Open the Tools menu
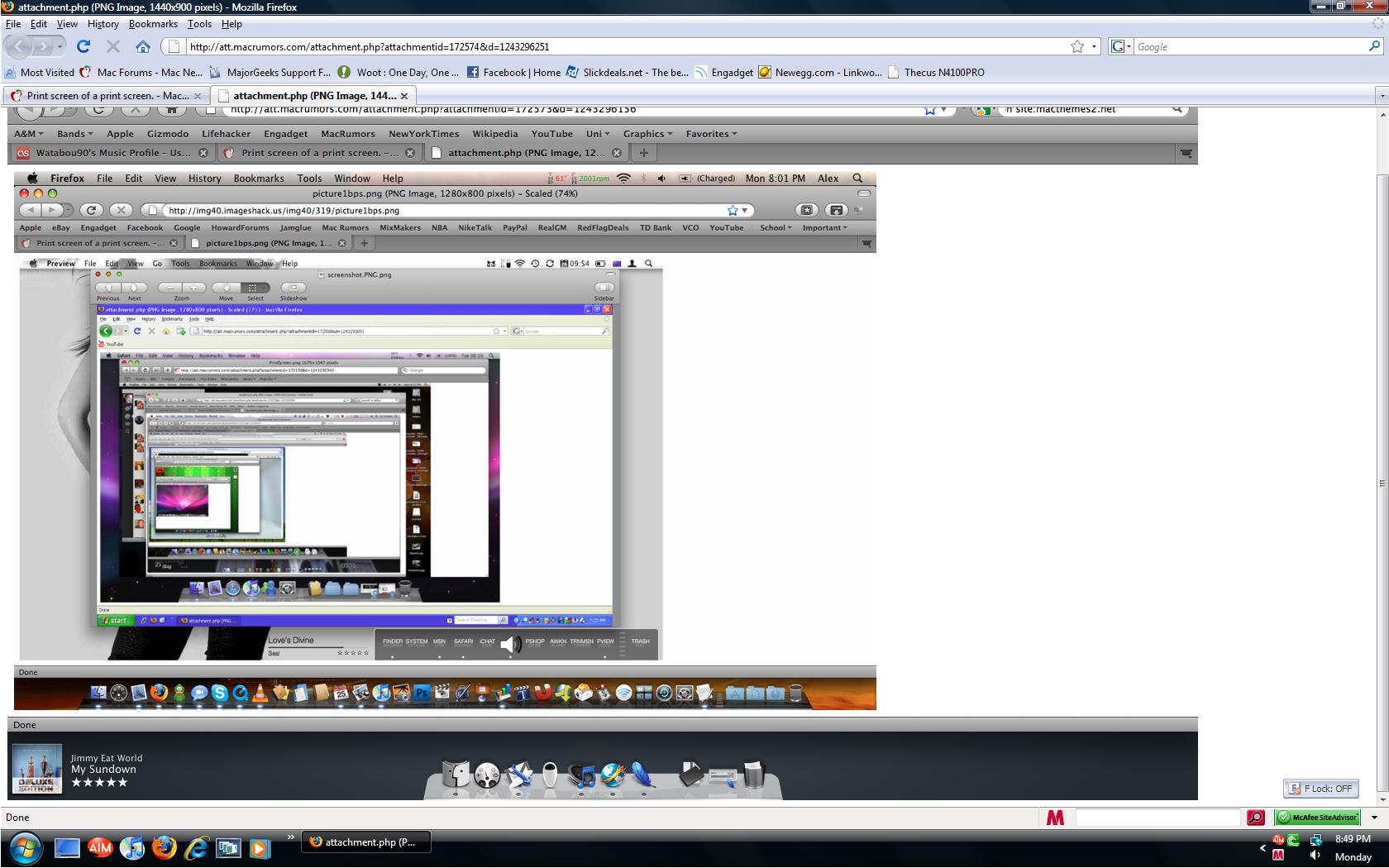 tap(199, 24)
